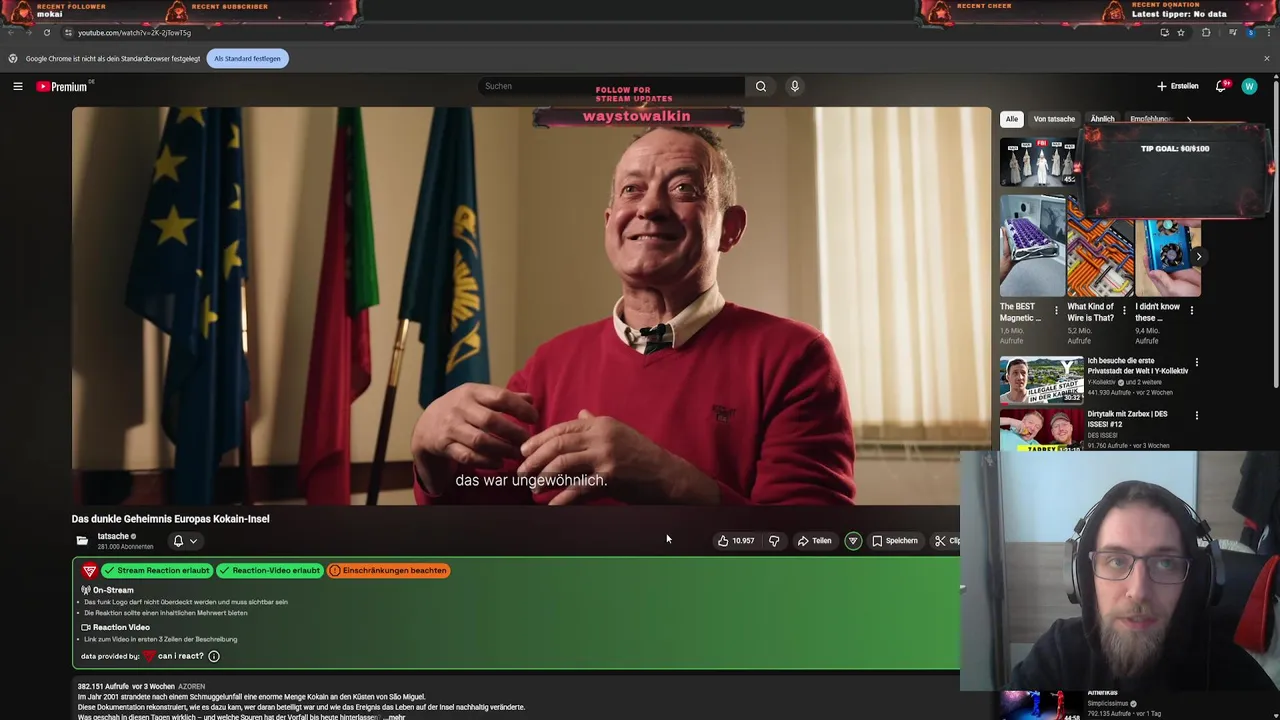Toggle channel notification bell for tatsache
Image resolution: width=1280 pixels, height=720 pixels.
[185, 541]
